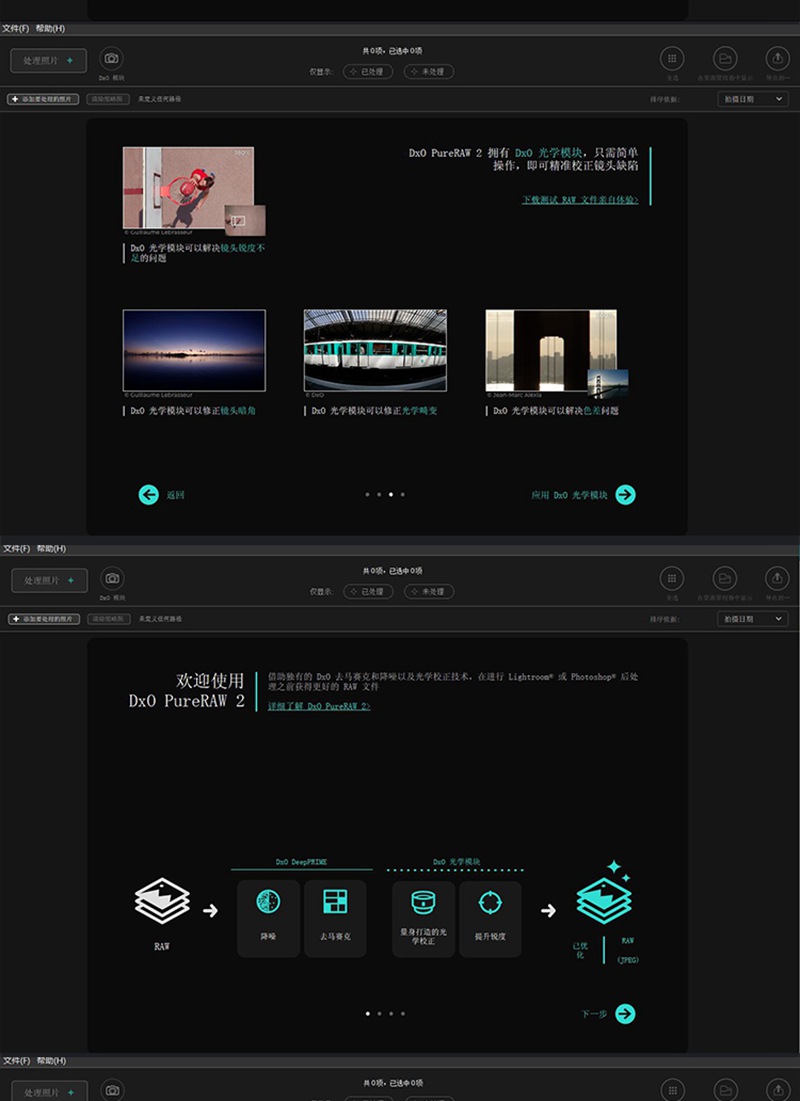Expand the 排序依据 dropdown in lower panel
Image resolution: width=800 pixels, height=1101 pixels.
point(752,618)
